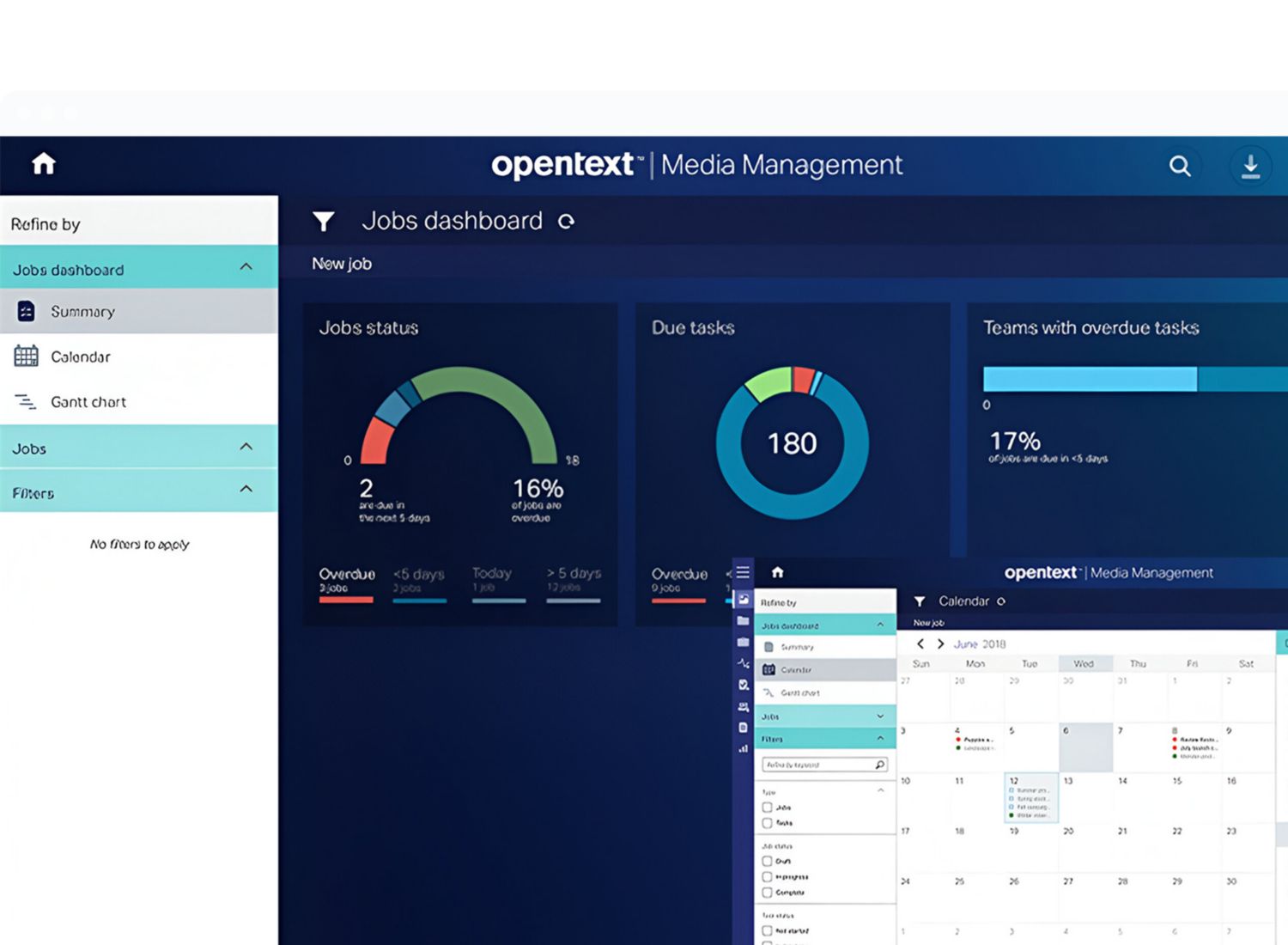
Task: Refresh the Jobs dashboard with reload icon
Action: coord(566,222)
